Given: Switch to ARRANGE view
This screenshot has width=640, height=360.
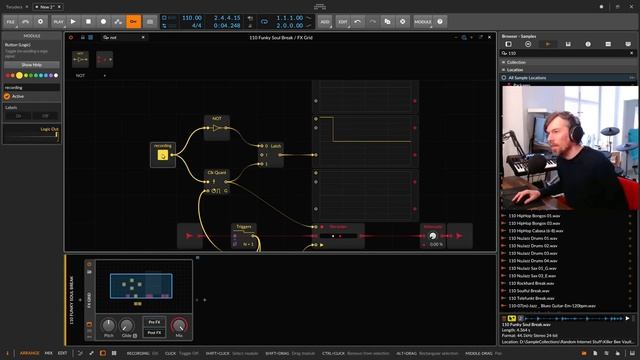Looking at the screenshot, I should pos(29,353).
